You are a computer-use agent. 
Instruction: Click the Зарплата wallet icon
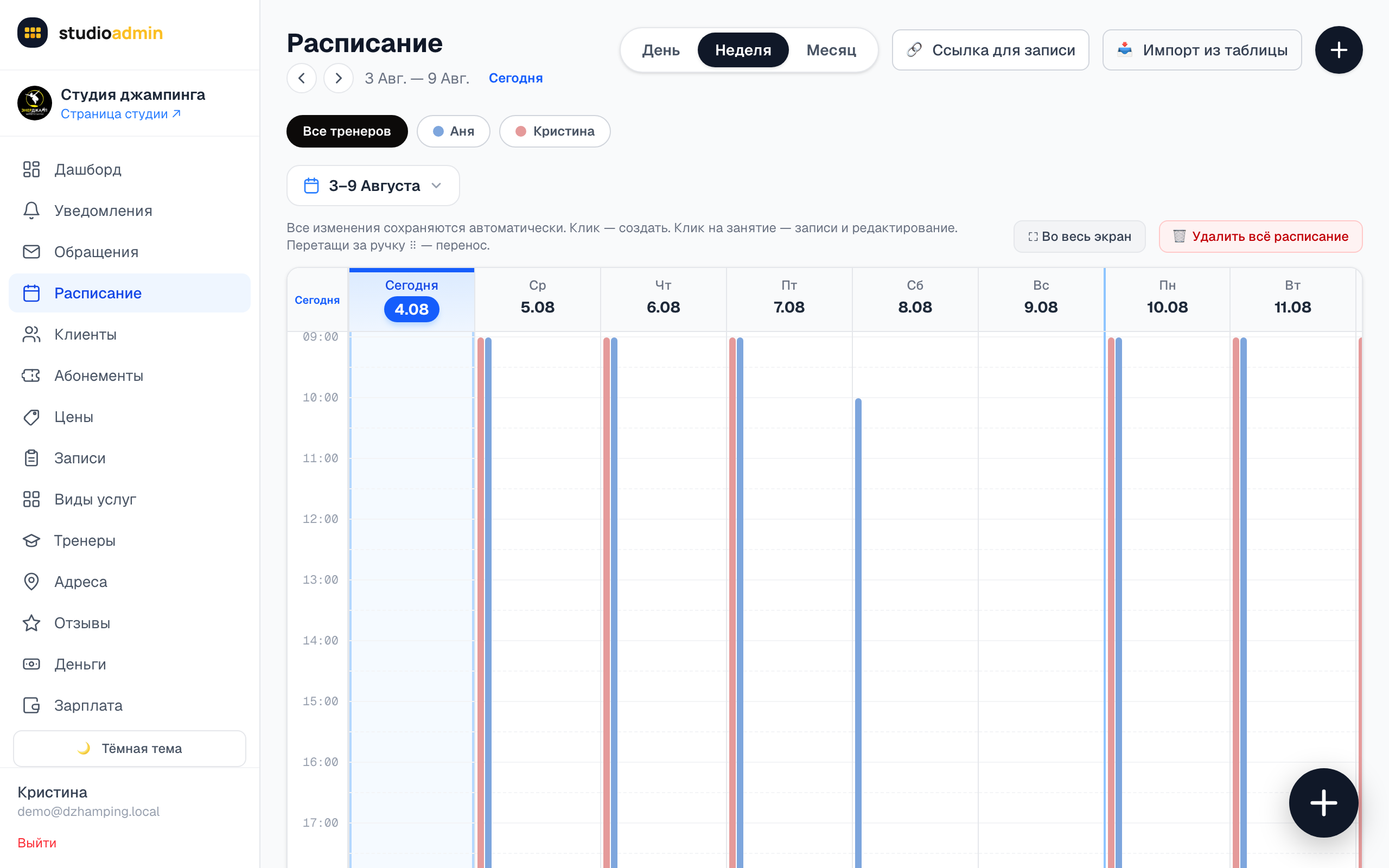pos(31,706)
